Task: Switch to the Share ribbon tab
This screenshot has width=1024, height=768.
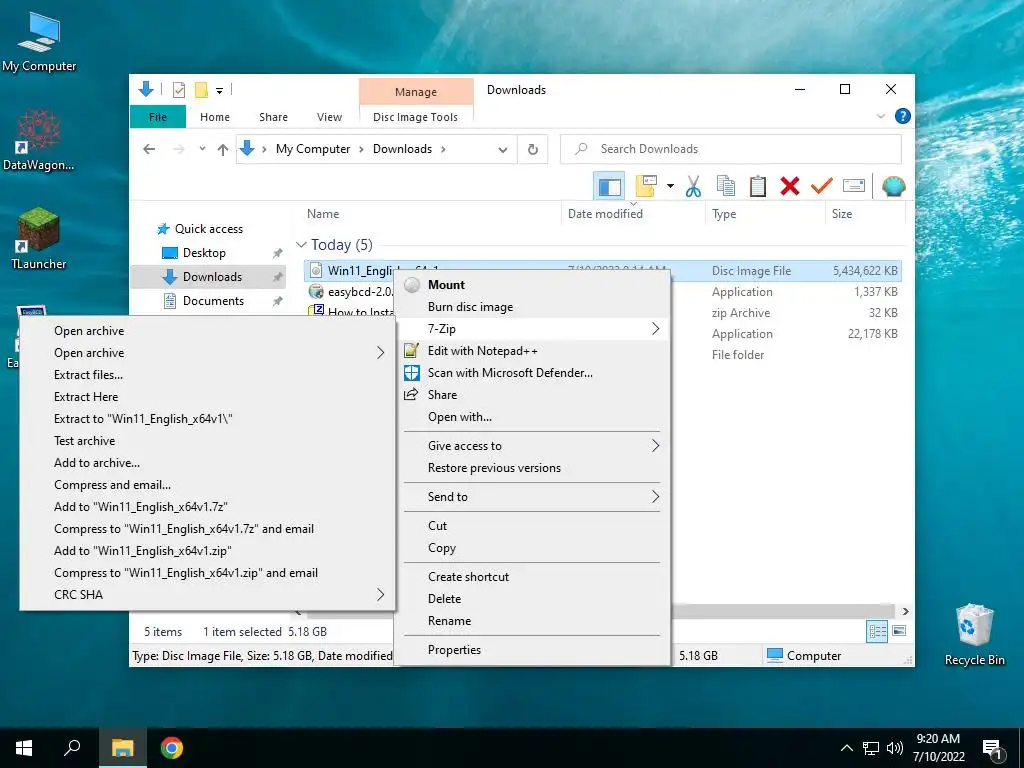Action: click(273, 117)
